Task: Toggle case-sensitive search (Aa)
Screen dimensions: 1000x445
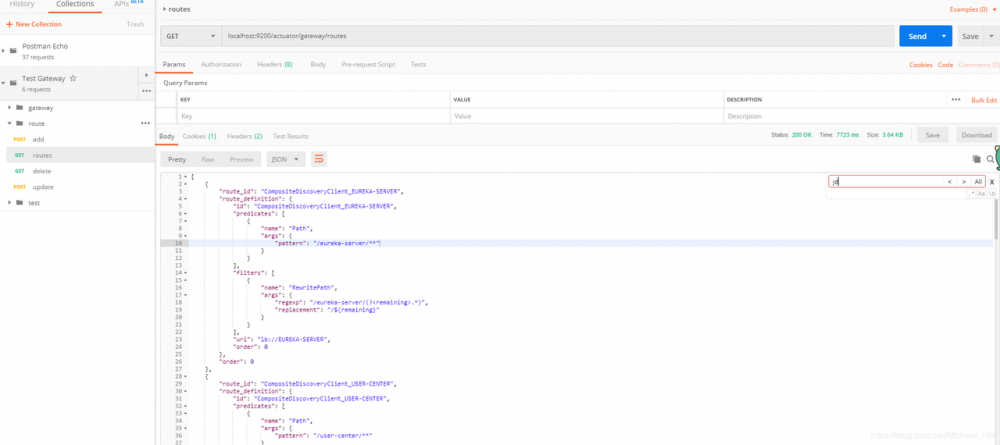Action: [x=981, y=194]
